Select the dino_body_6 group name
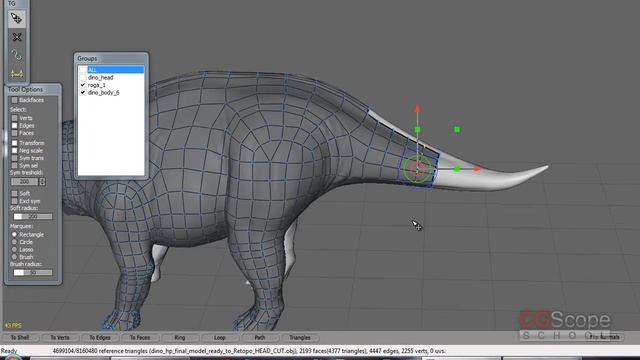The width and height of the screenshot is (640, 360). pos(104,93)
